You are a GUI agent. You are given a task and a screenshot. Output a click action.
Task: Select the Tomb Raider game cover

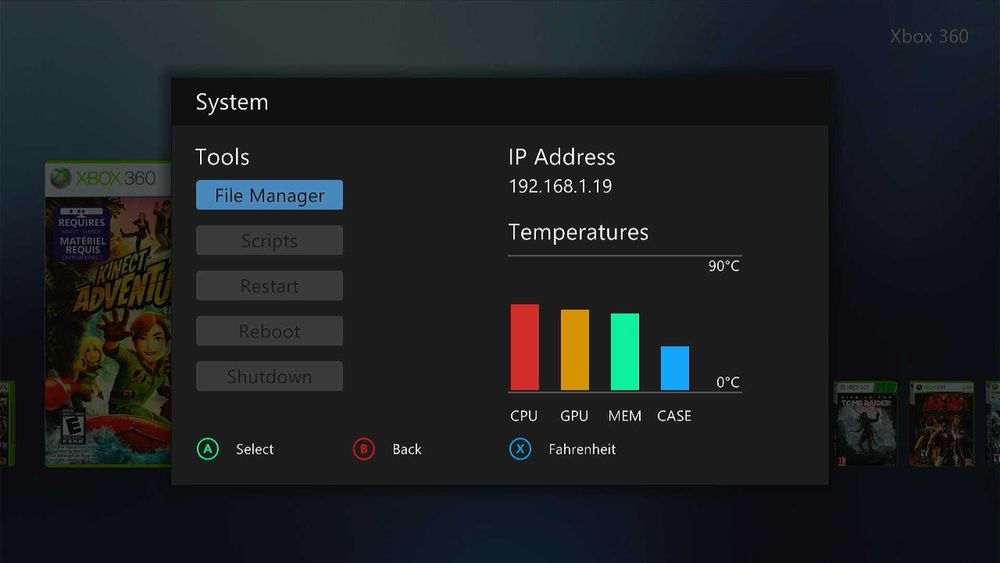[x=866, y=424]
